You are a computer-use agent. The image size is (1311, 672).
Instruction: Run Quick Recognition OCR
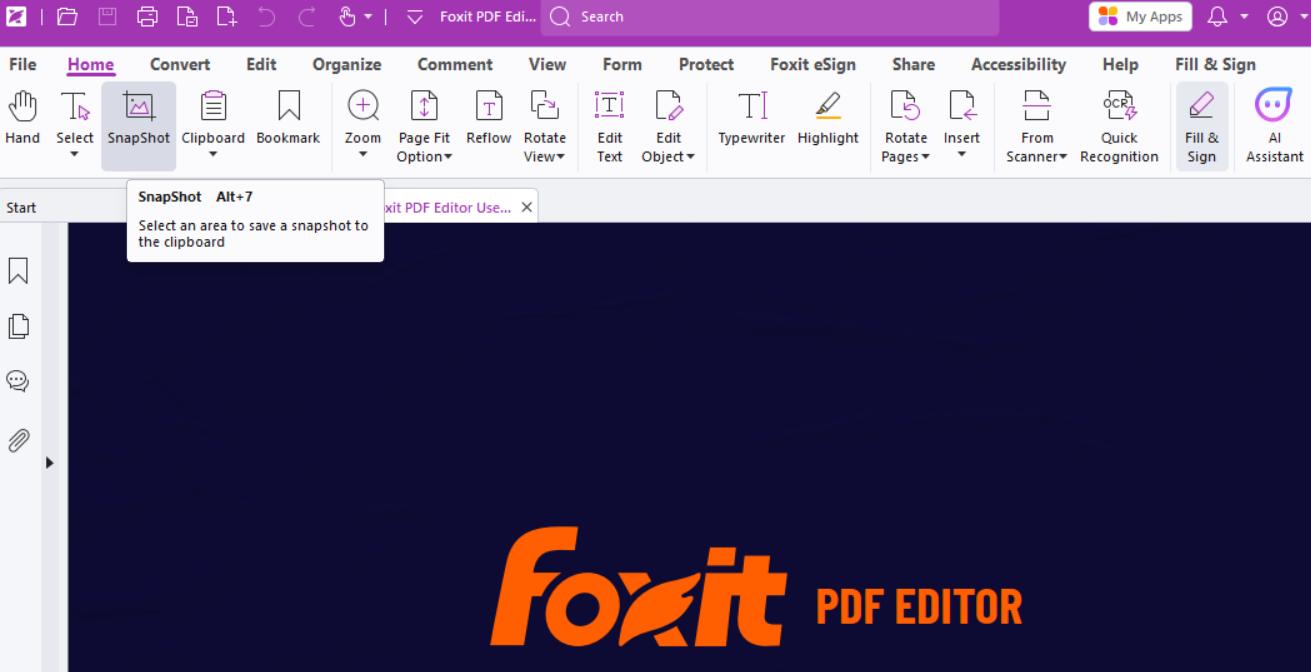(x=1118, y=126)
